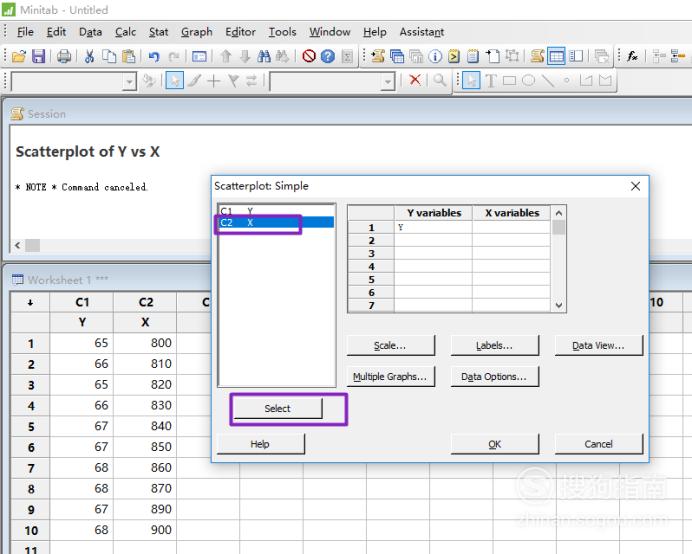
Task: Click the red X delete icon
Action: coord(415,80)
